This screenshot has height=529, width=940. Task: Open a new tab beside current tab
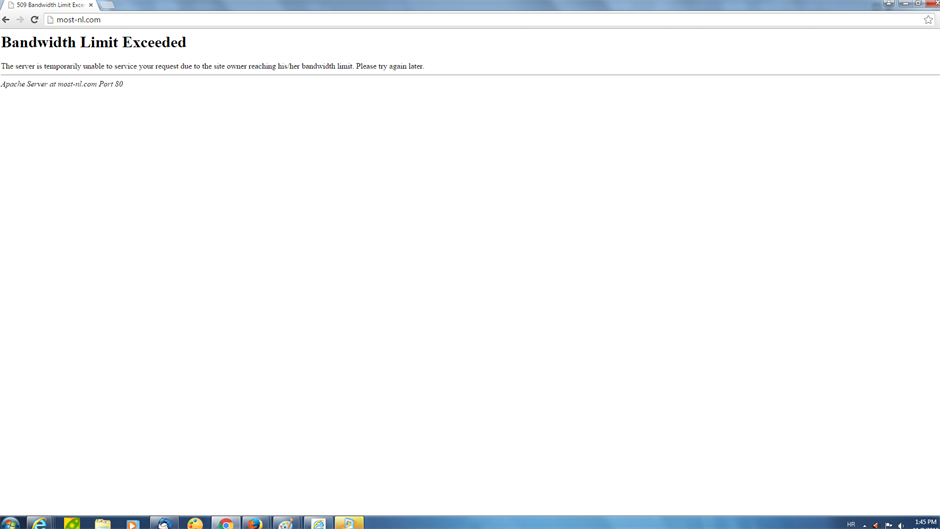107,5
